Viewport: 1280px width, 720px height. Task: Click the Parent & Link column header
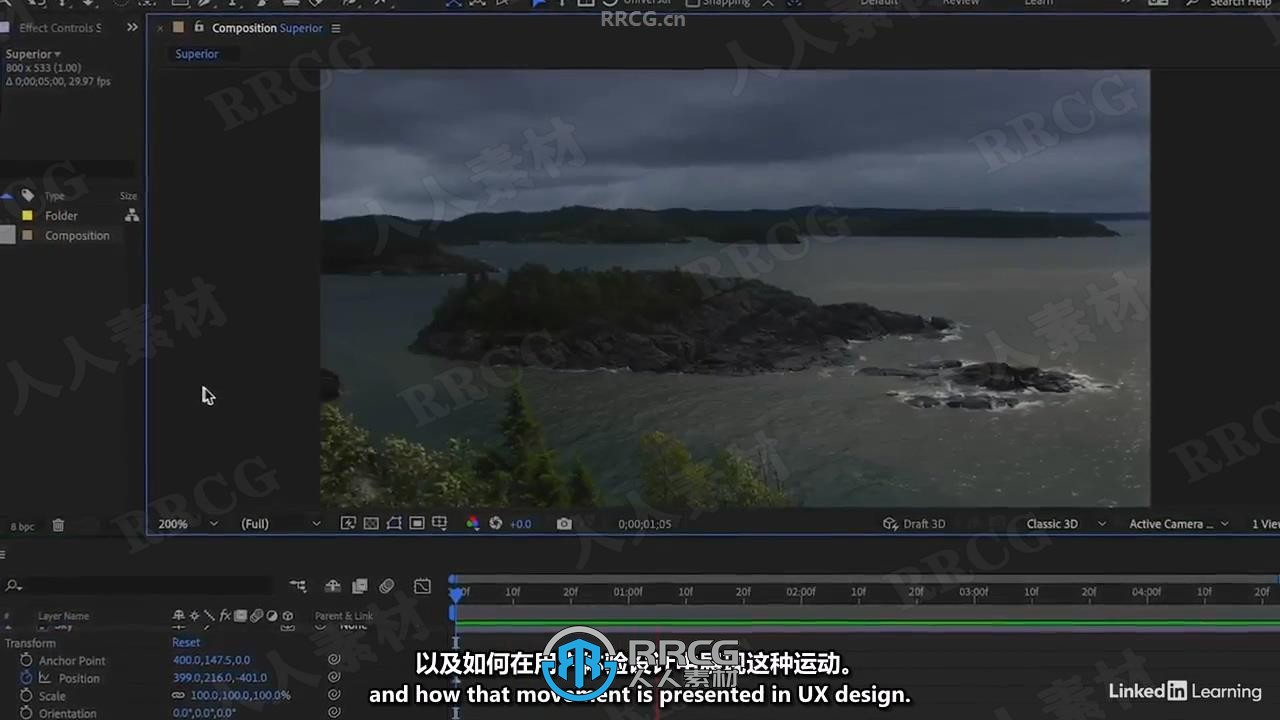click(344, 616)
